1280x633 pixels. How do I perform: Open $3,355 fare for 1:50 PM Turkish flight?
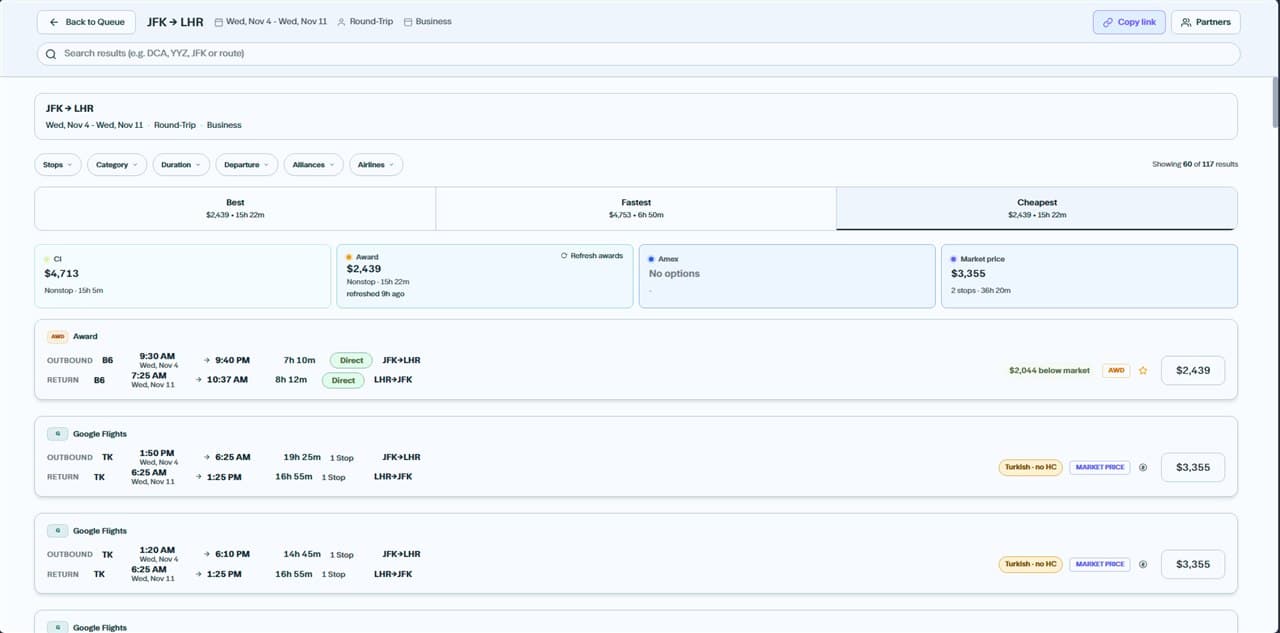tap(1193, 467)
